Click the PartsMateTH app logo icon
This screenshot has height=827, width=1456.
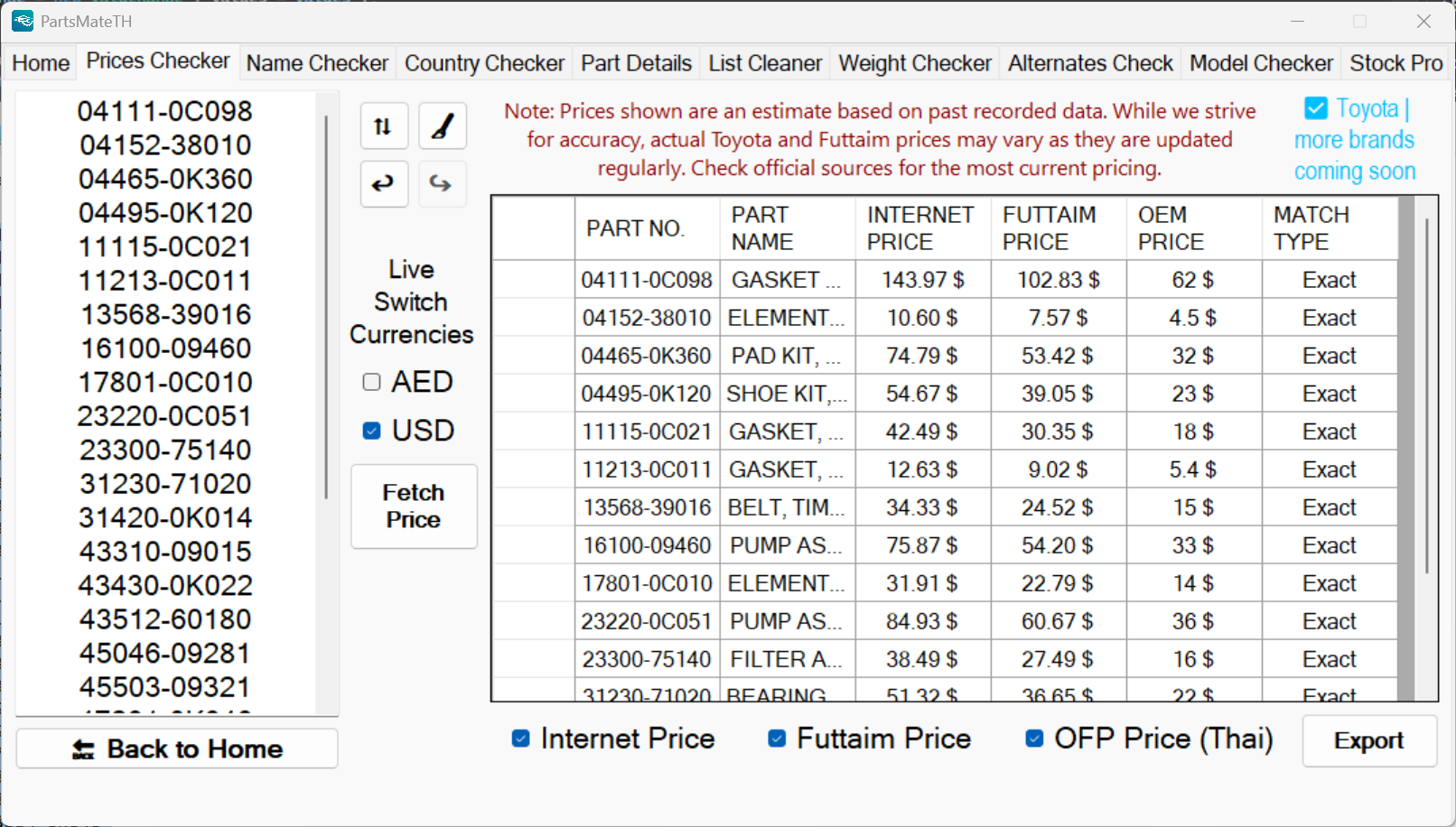[23, 21]
